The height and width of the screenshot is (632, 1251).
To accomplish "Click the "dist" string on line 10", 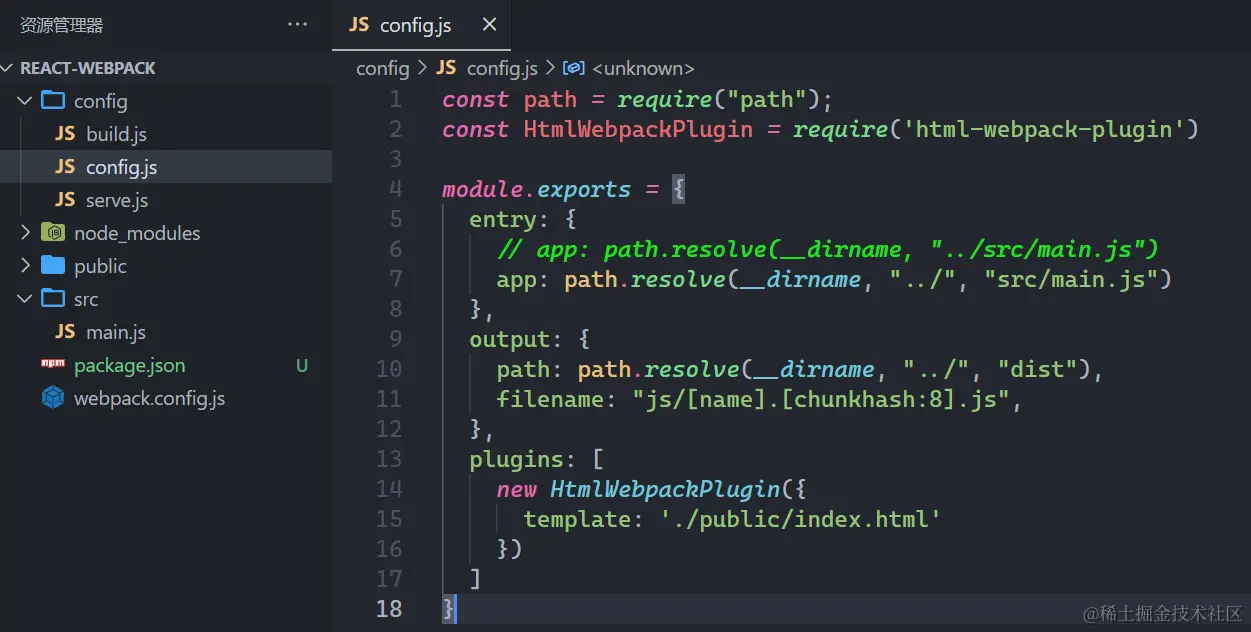I will tap(1037, 369).
